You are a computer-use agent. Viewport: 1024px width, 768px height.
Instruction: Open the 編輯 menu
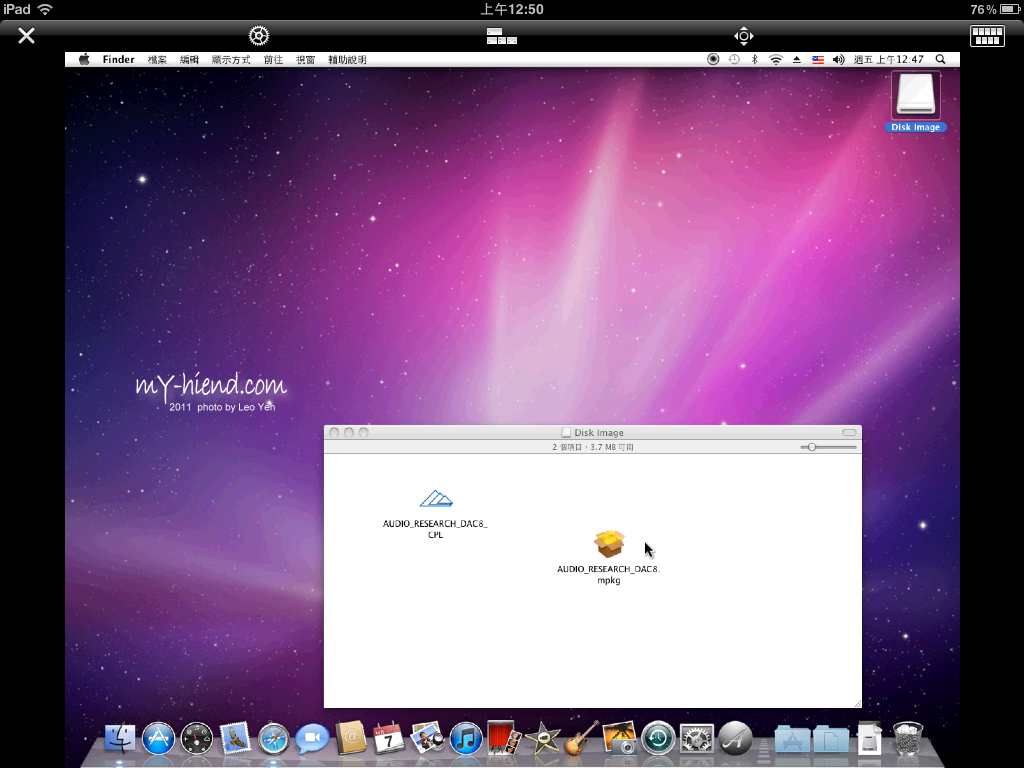189,59
